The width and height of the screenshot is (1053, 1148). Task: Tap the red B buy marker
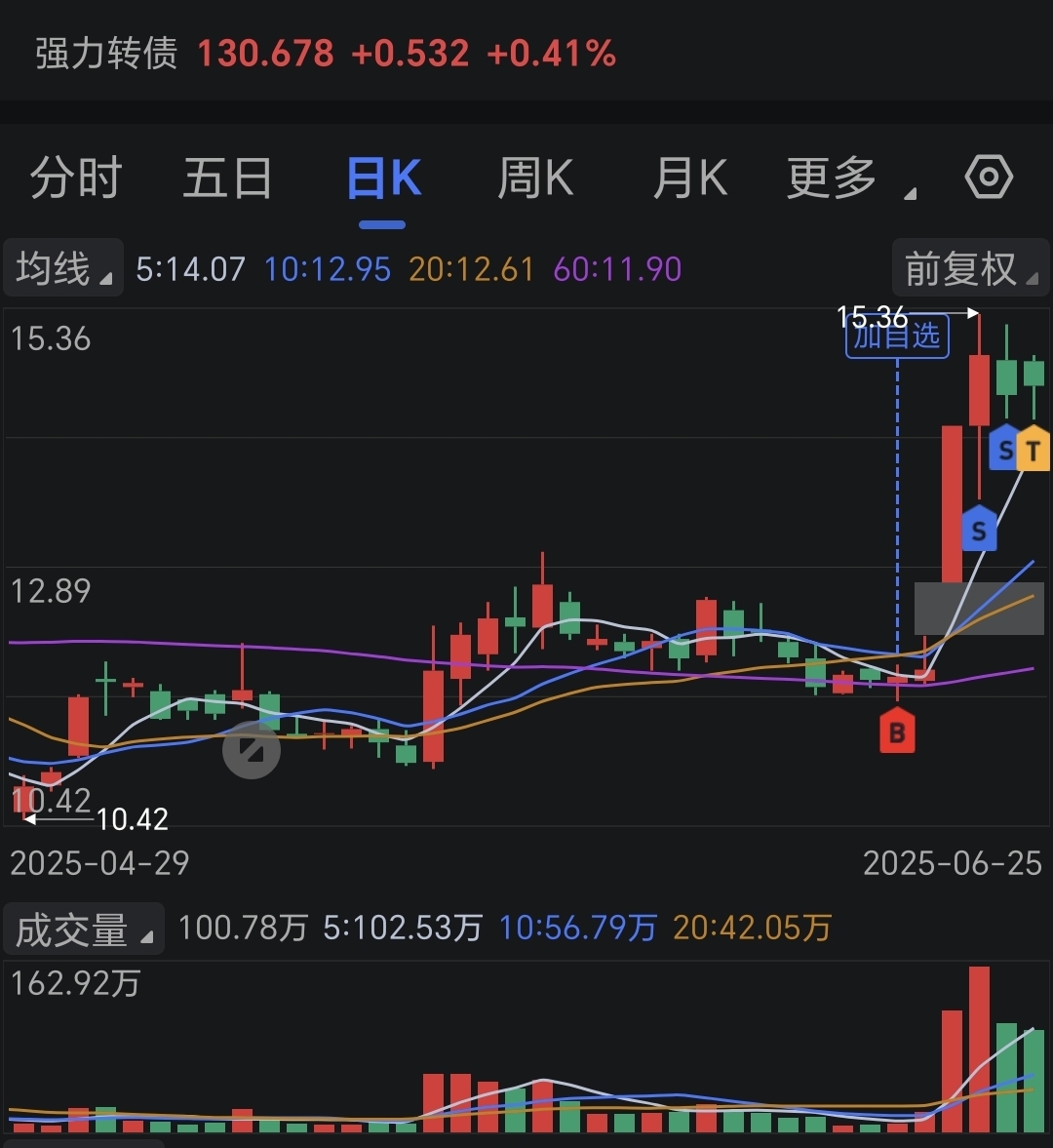point(897,730)
